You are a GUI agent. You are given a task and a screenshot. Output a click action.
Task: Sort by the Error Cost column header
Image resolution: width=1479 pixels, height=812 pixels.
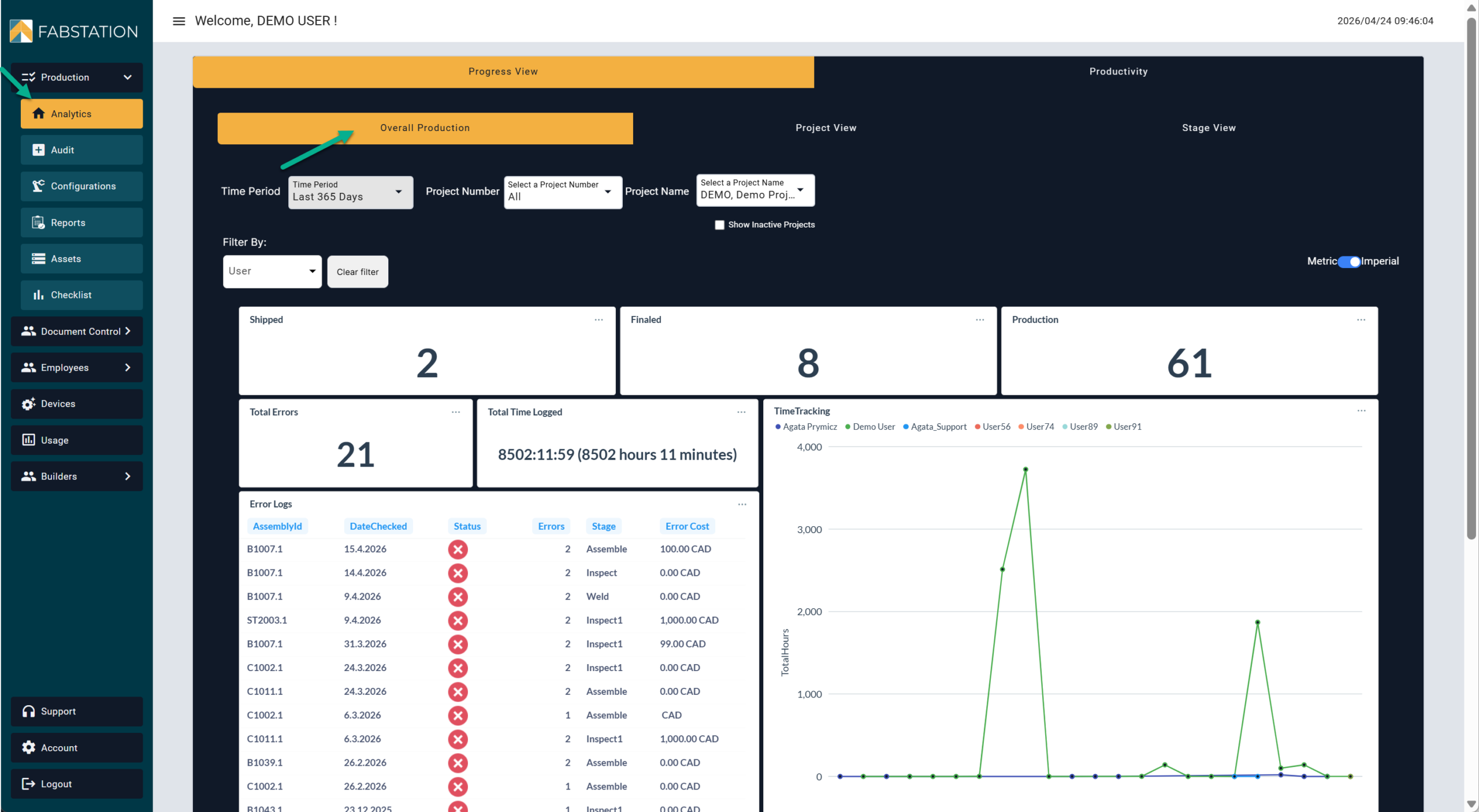(x=686, y=526)
